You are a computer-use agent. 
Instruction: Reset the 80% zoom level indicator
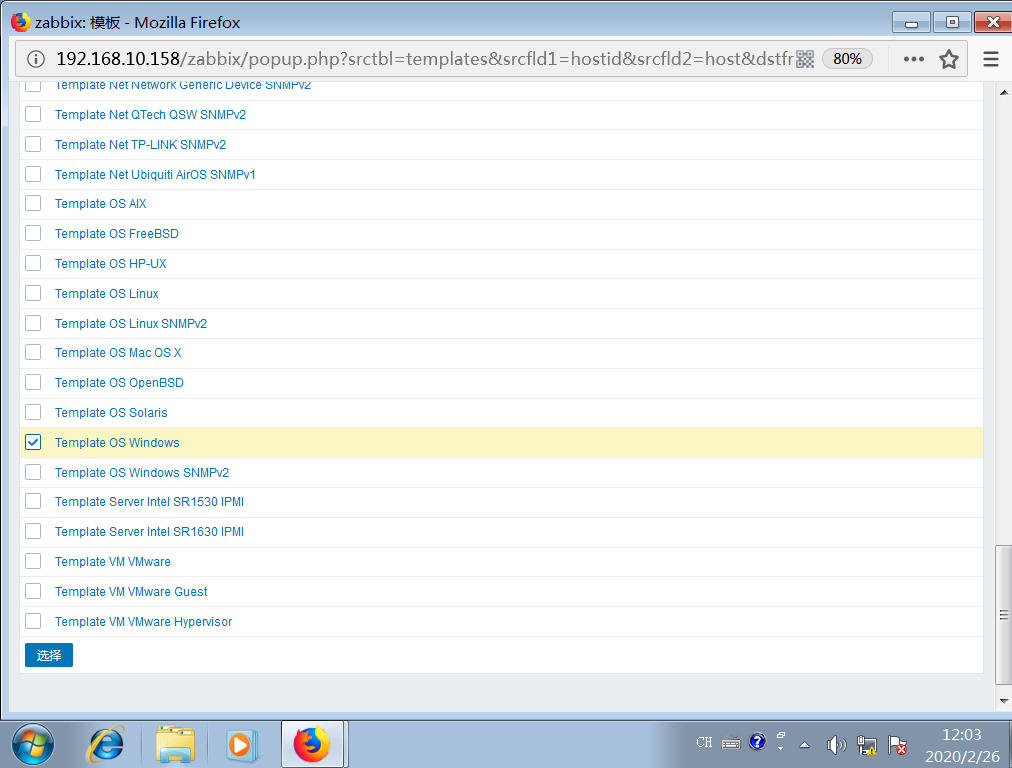[847, 59]
